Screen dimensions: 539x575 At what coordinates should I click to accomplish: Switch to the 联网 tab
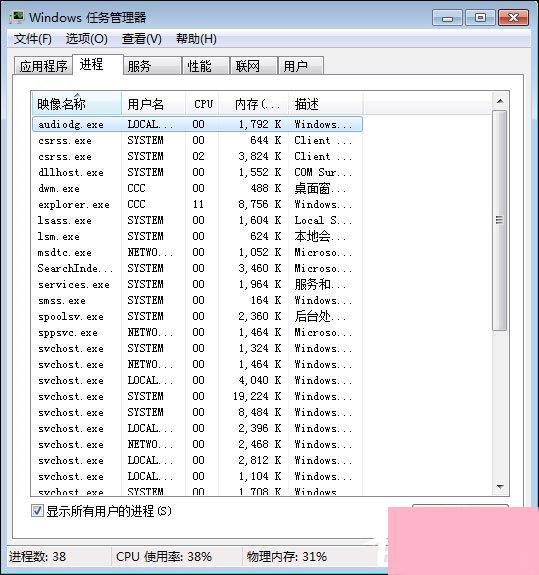(253, 66)
